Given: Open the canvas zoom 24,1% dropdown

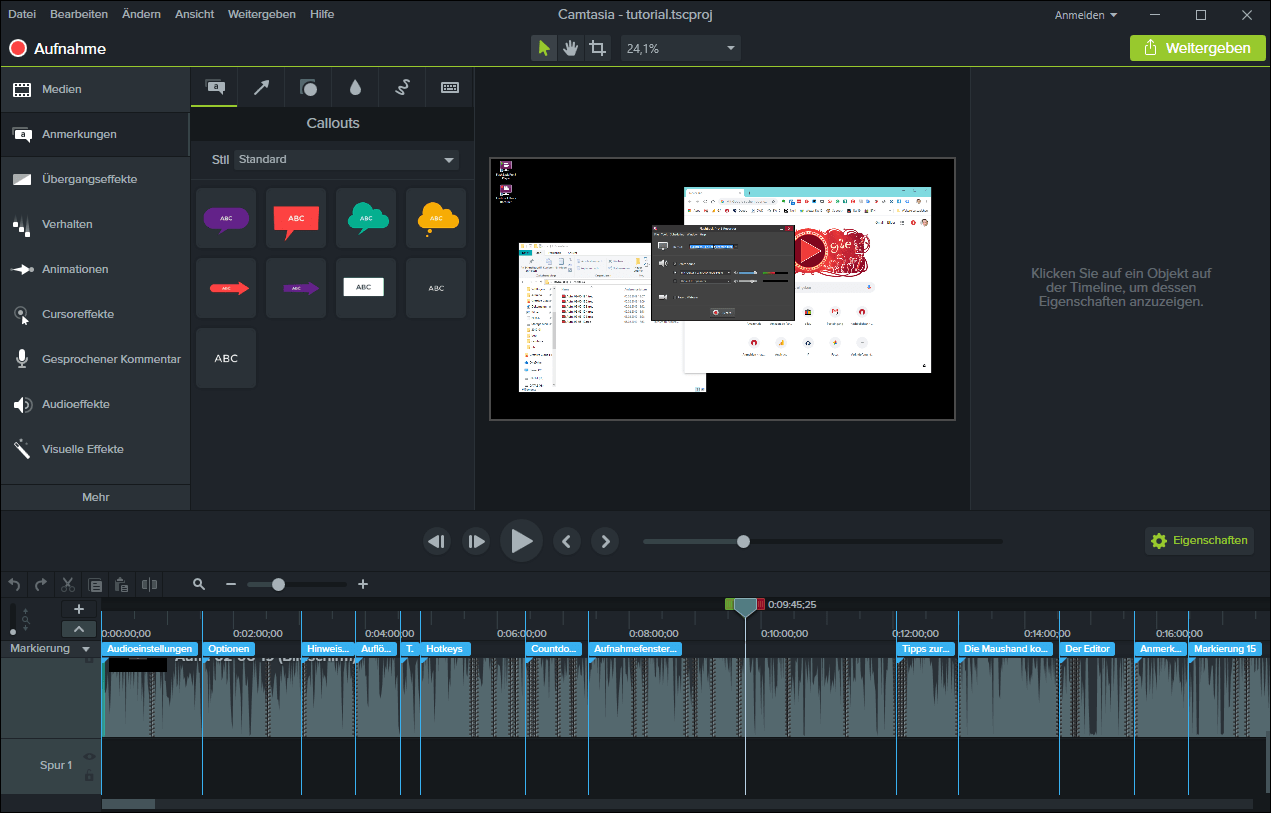Looking at the screenshot, I should (x=680, y=48).
